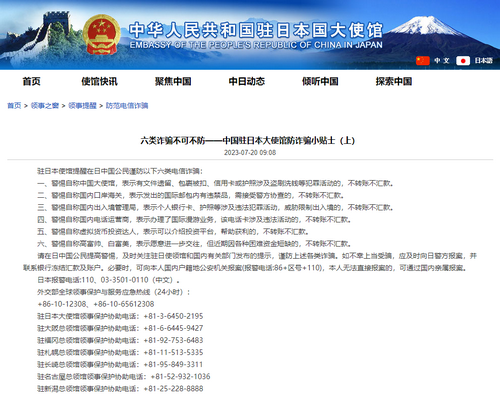
Task: Switch language to 中文
Action: coord(442,60)
